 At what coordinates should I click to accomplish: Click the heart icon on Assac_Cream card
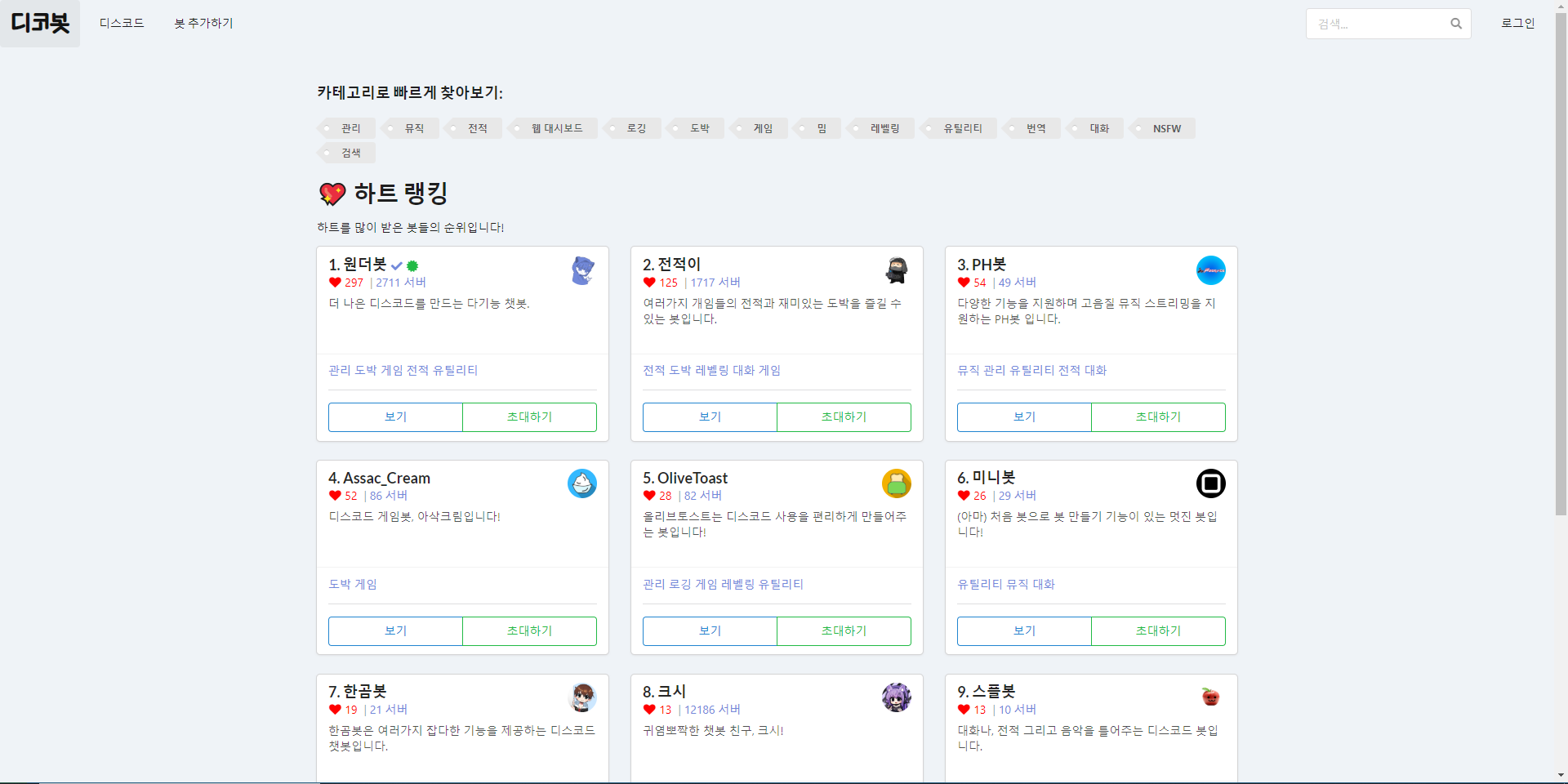335,496
